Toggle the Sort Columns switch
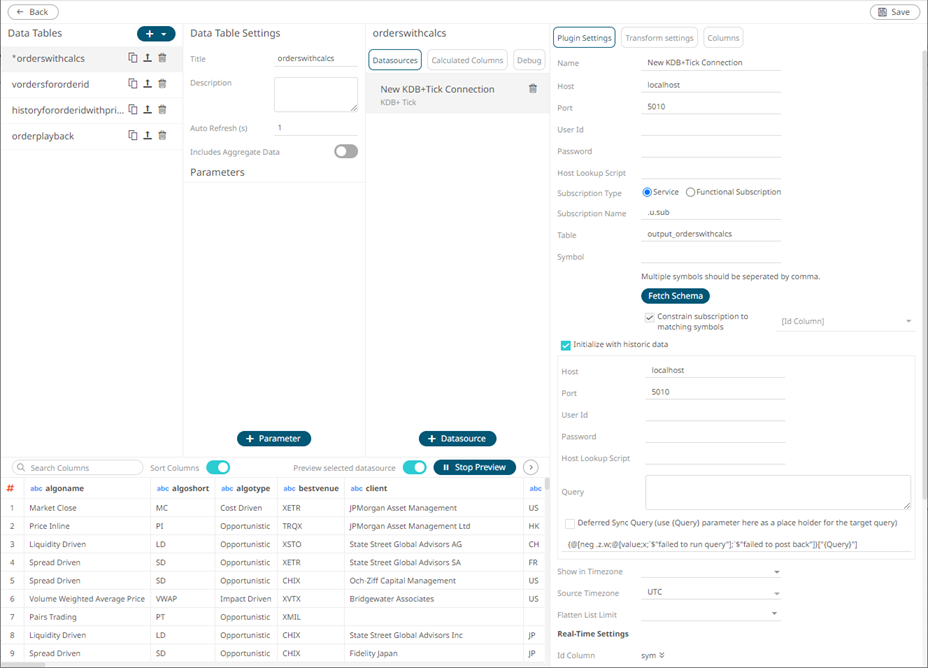Screen dimensions: 928x668 pyautogui.click(x=219, y=467)
